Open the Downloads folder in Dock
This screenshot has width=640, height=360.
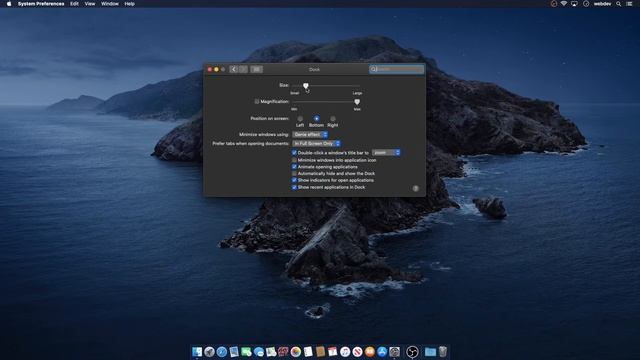[x=430, y=351]
